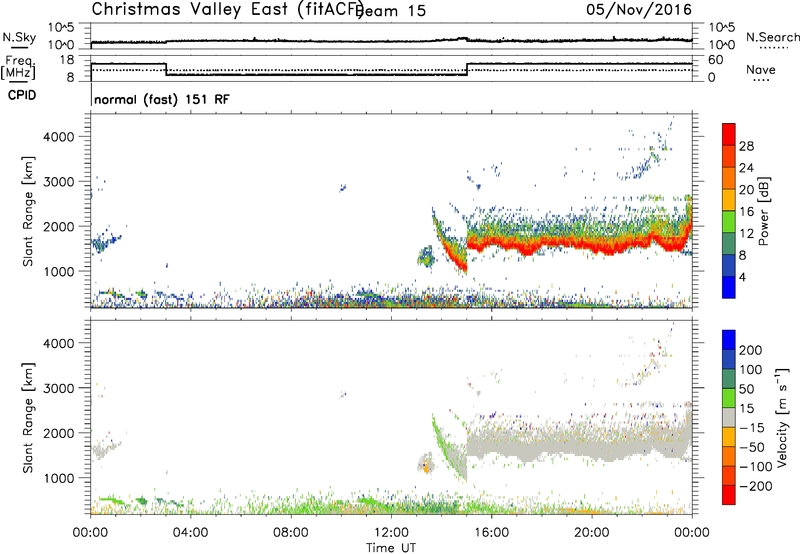Pick the red bottom segment of Velocity colorbar

tap(729, 495)
